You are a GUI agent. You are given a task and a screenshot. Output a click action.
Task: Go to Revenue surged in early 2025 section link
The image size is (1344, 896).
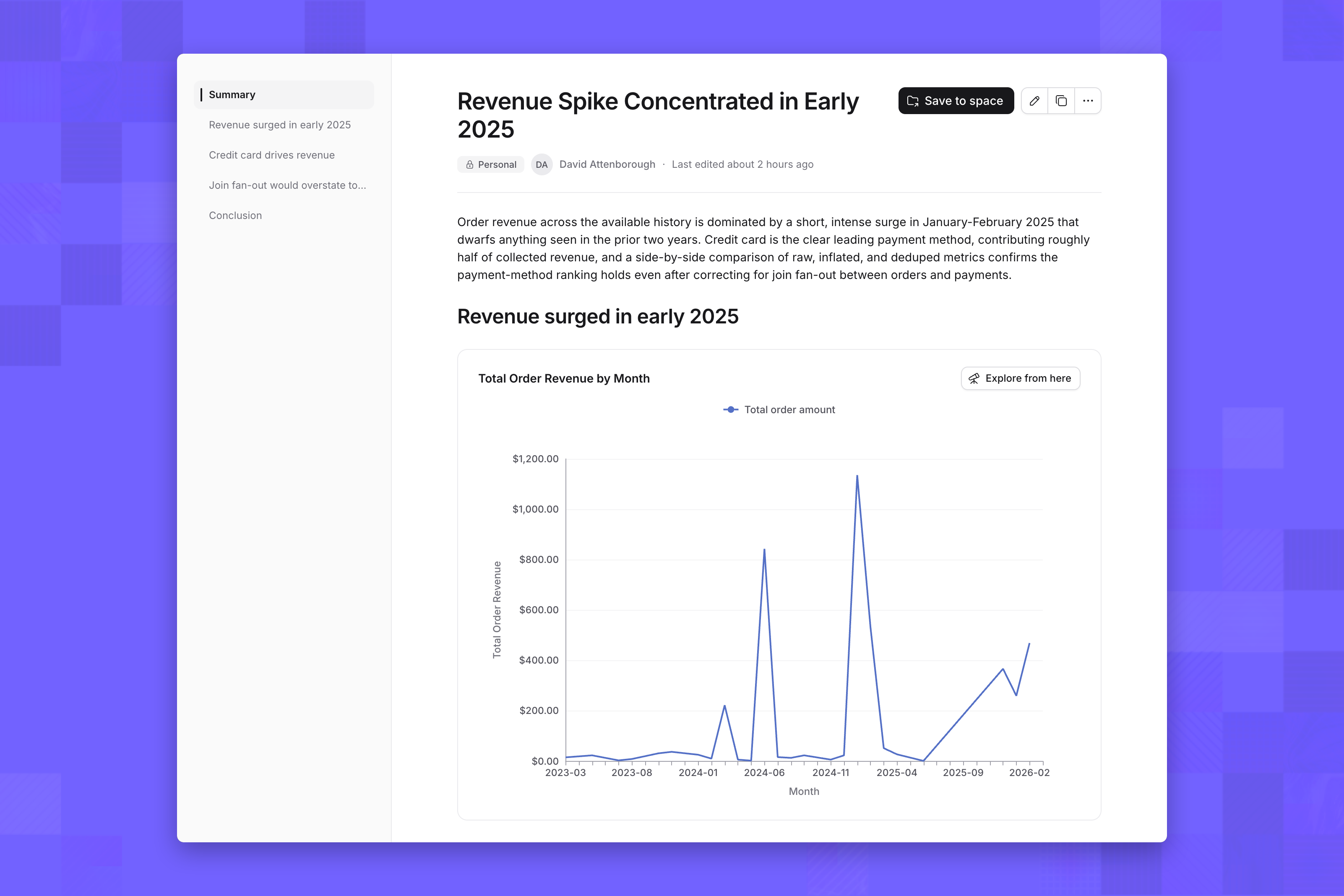click(x=280, y=125)
